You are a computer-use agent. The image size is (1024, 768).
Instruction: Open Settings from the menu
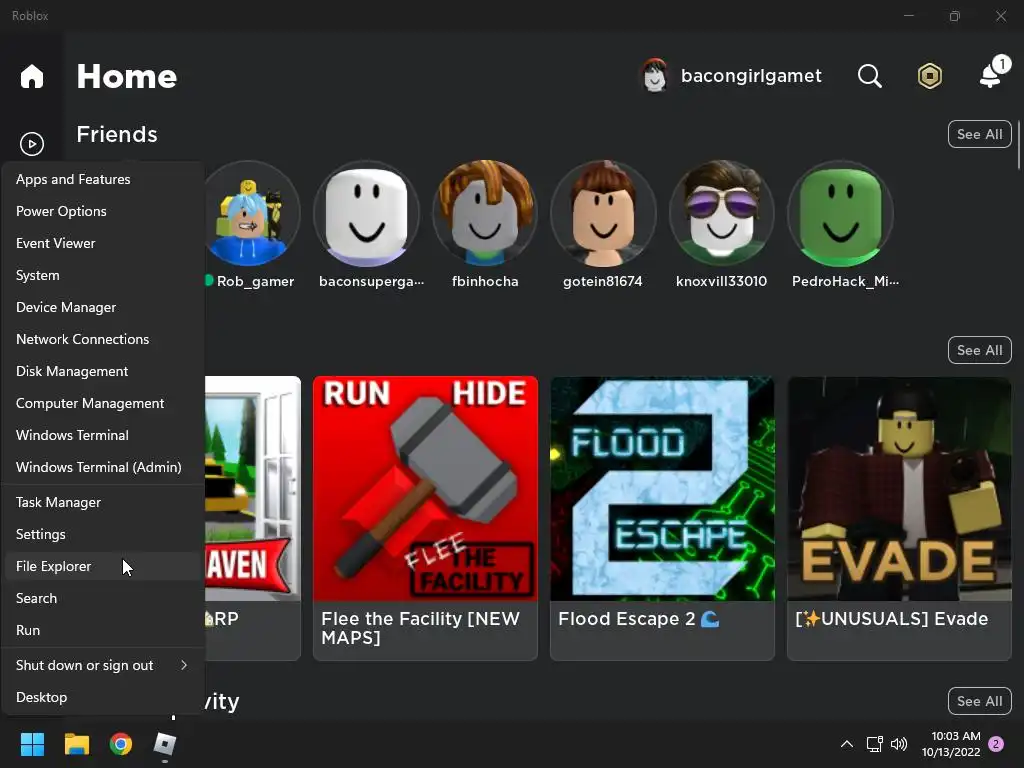[x=103, y=534]
